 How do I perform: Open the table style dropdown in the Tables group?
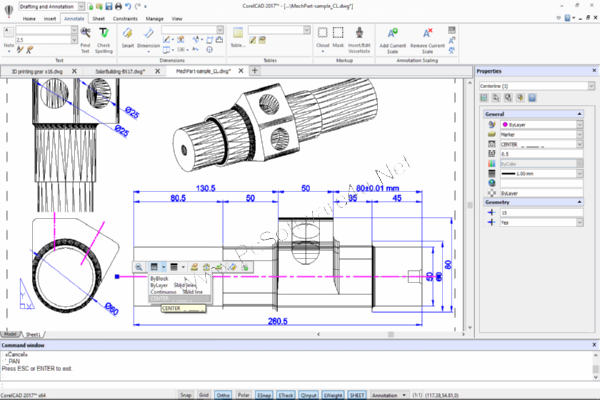(307, 30)
